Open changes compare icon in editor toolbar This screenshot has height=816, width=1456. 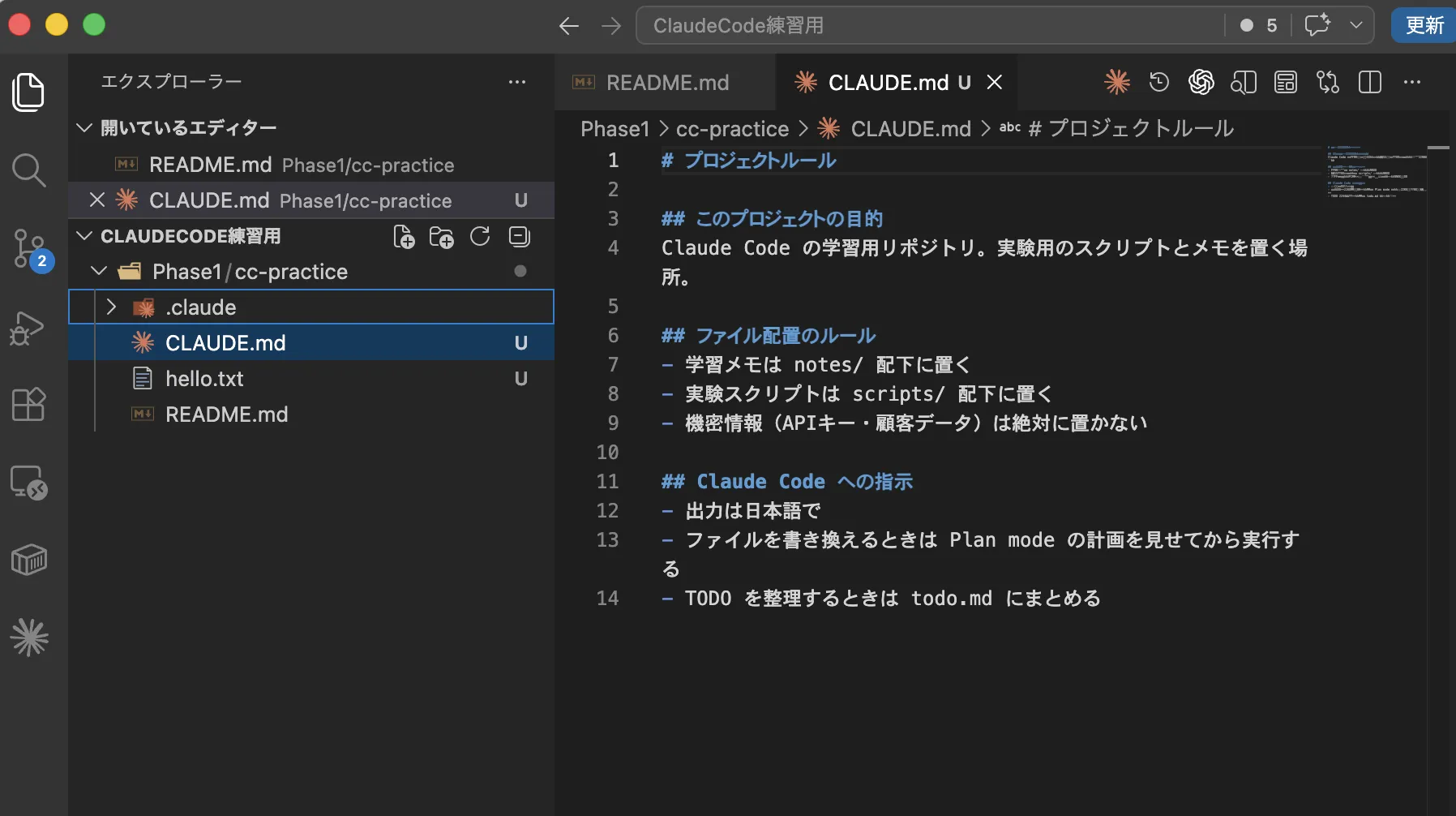point(1328,82)
